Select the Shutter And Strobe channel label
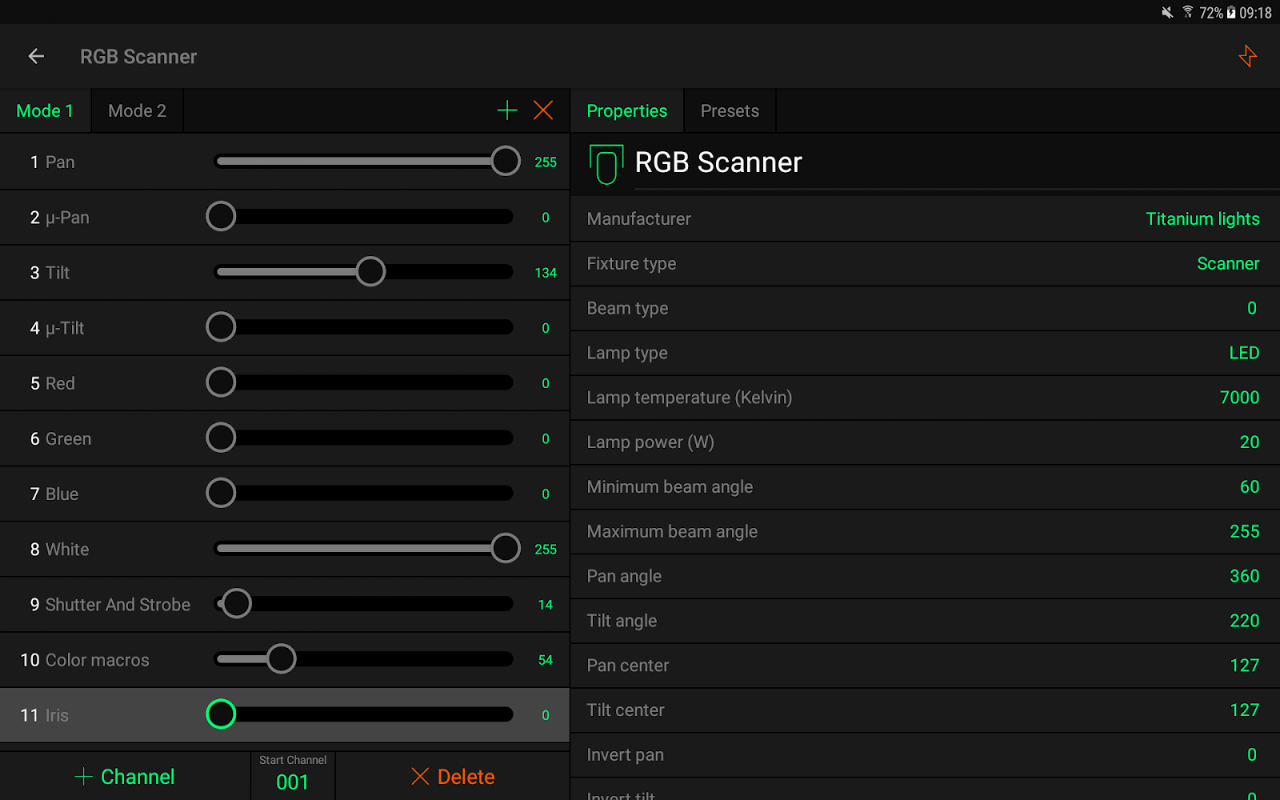This screenshot has width=1280, height=800. pos(118,604)
